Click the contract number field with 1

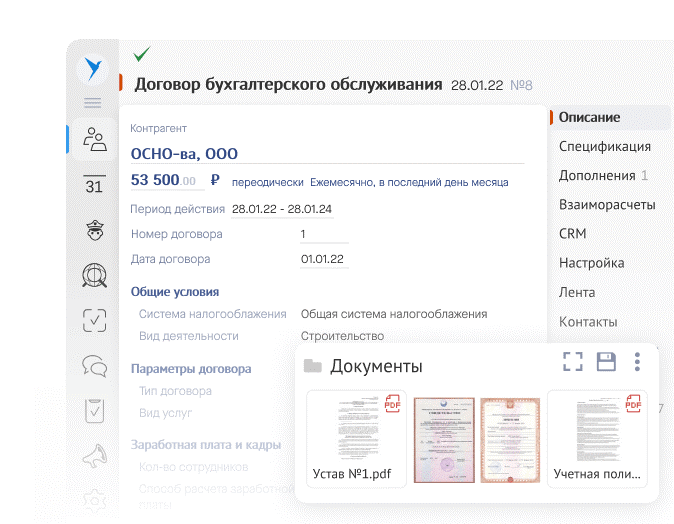[324, 234]
